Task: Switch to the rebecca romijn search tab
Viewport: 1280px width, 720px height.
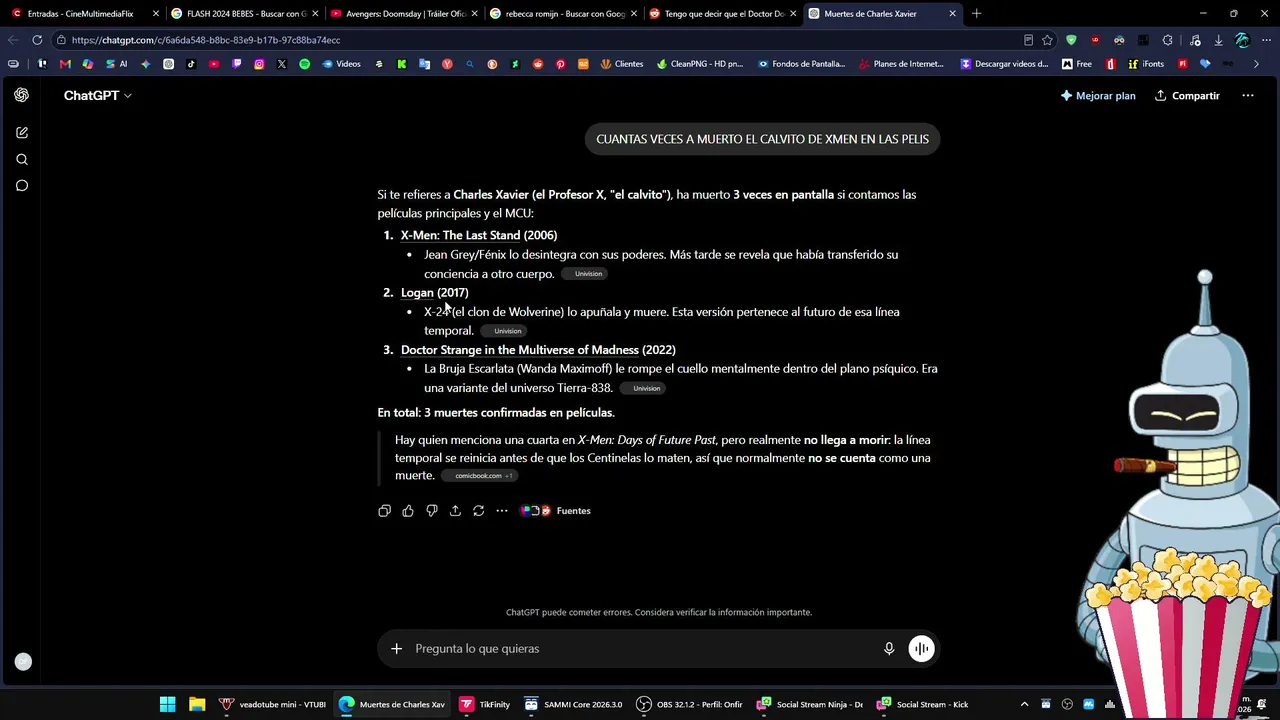Action: [564, 14]
